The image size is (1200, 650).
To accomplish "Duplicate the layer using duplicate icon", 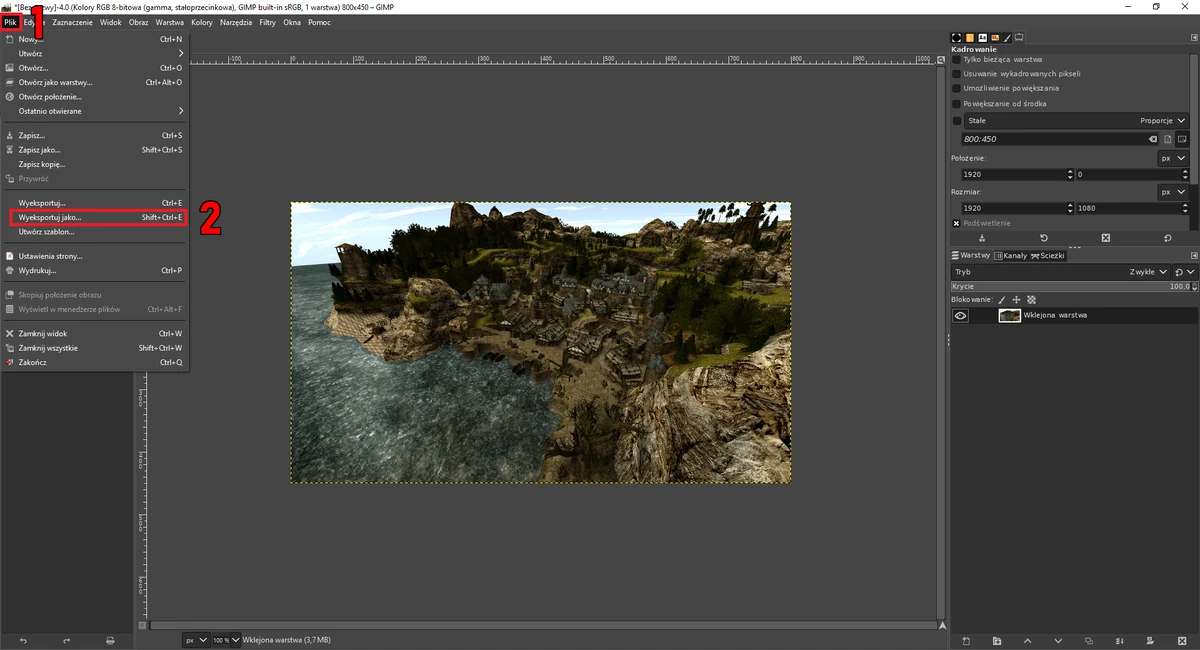I will (1089, 640).
